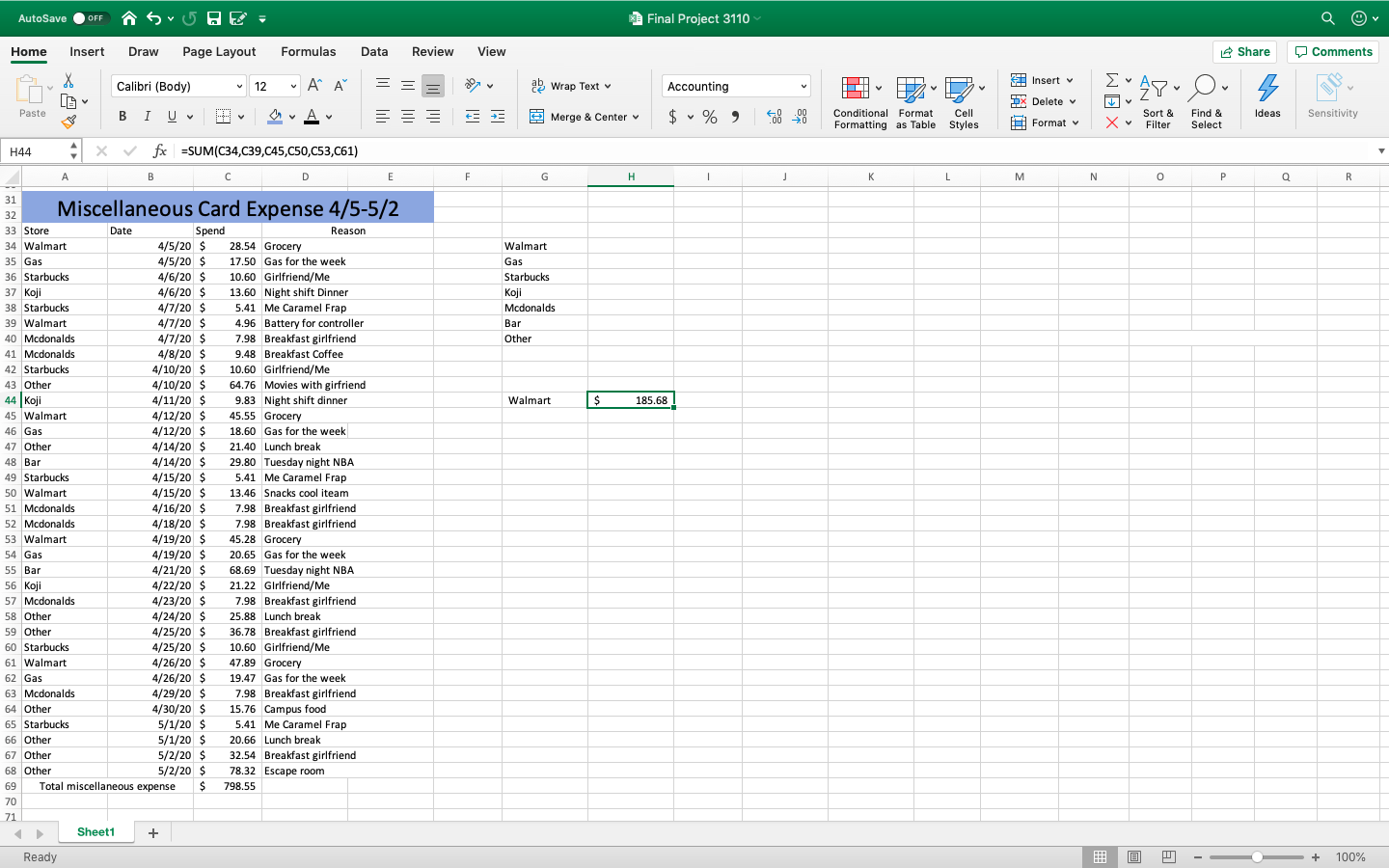This screenshot has height=868, width=1389.
Task: Open the Ideas lightning icon
Action: coord(1267,95)
